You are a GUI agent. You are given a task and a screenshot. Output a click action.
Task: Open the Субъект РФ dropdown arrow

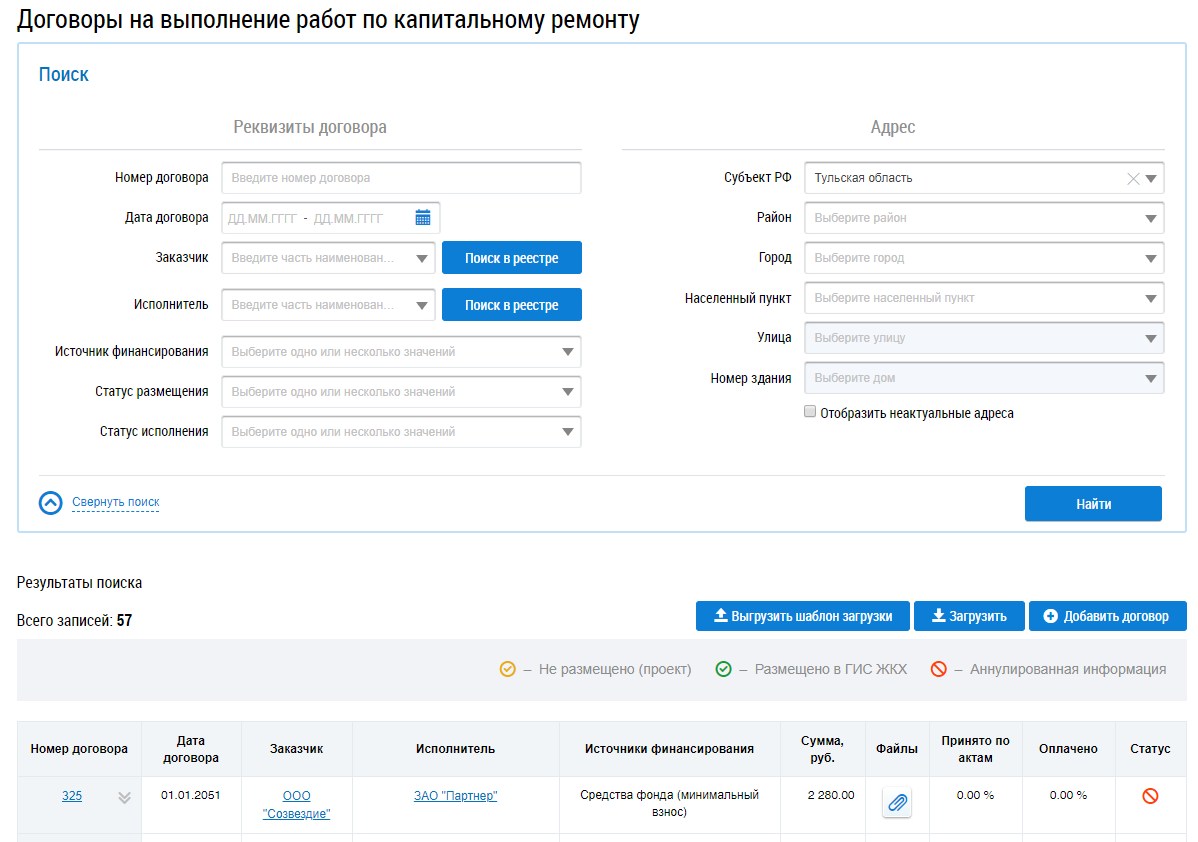1151,179
